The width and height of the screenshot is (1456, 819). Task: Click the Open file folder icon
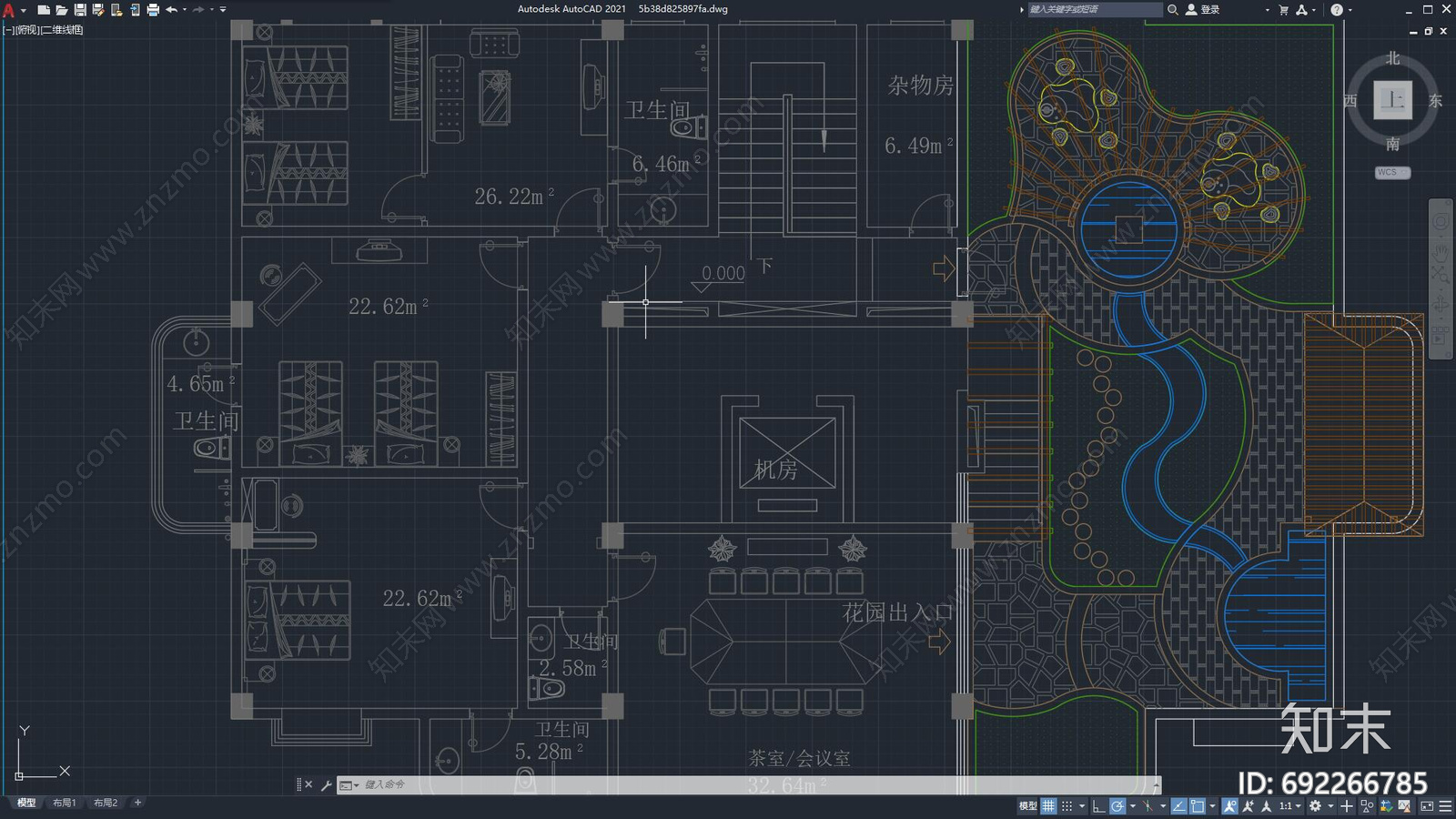(62, 10)
